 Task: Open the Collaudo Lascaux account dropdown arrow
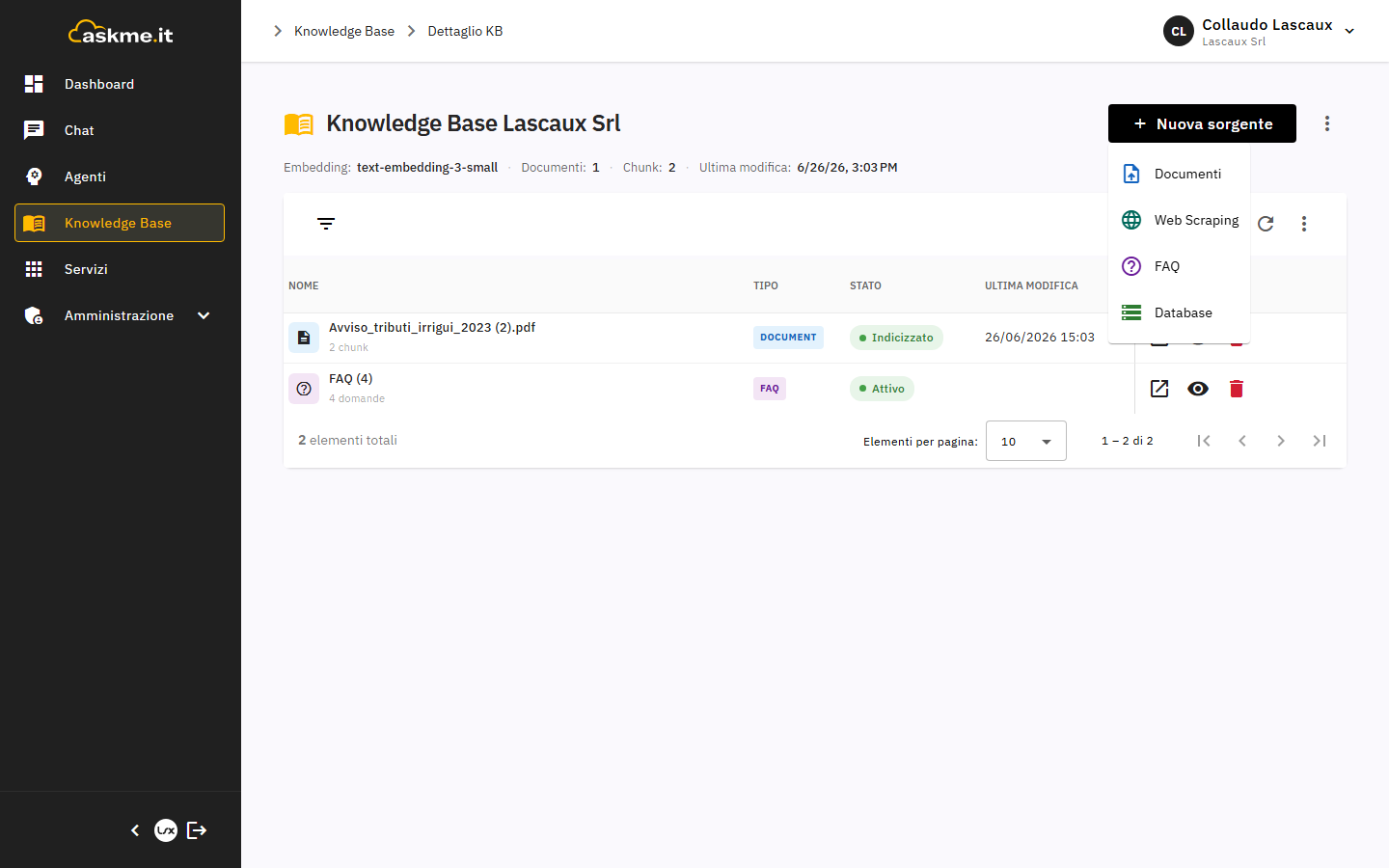(x=1349, y=31)
